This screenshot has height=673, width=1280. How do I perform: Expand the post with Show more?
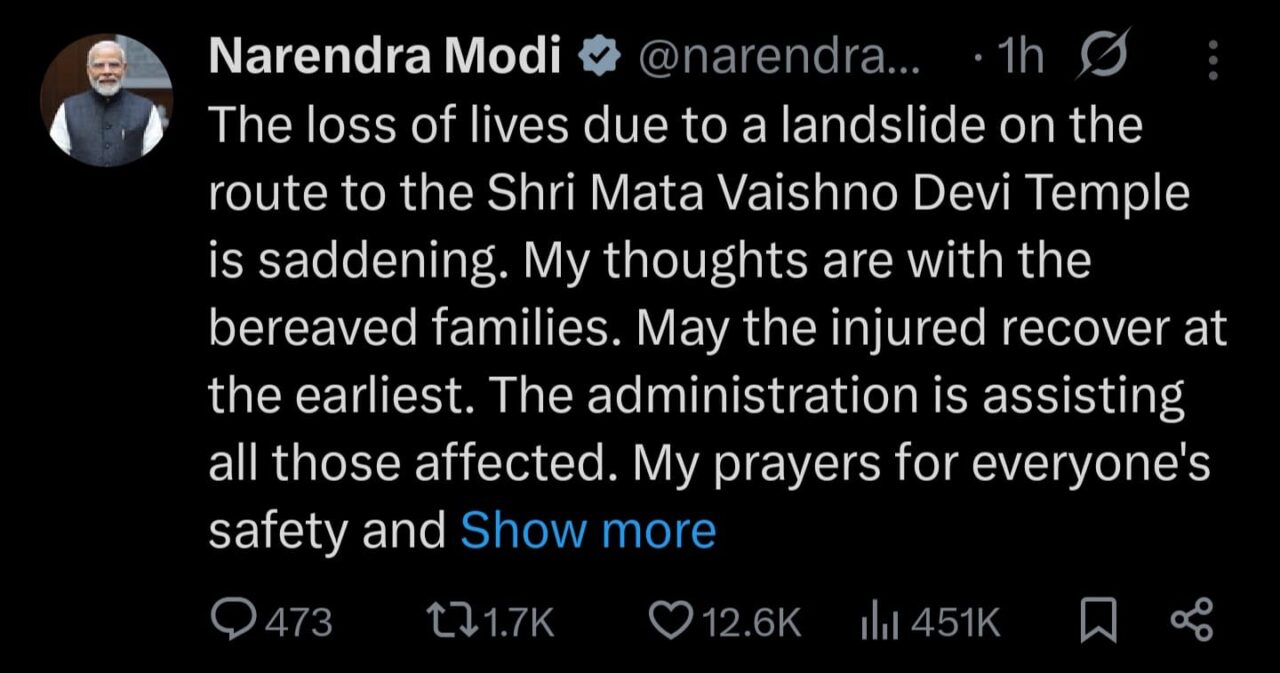(588, 531)
